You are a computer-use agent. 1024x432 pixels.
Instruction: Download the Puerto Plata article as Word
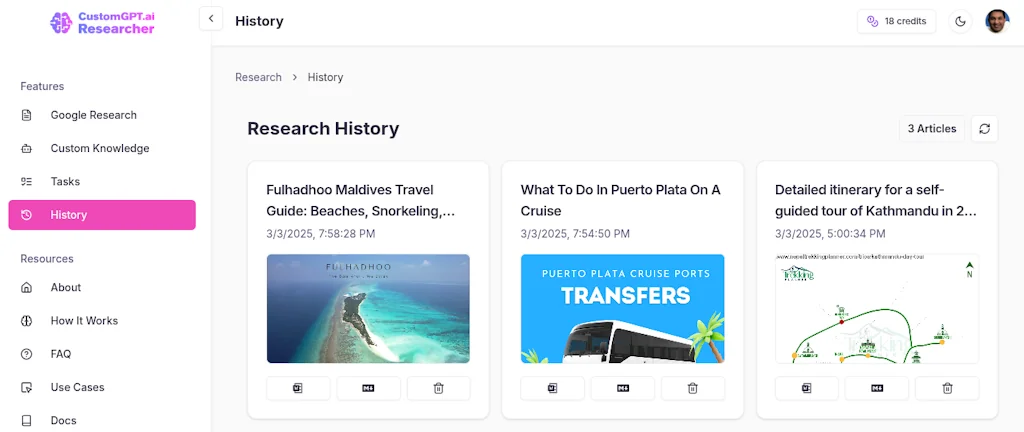click(552, 388)
